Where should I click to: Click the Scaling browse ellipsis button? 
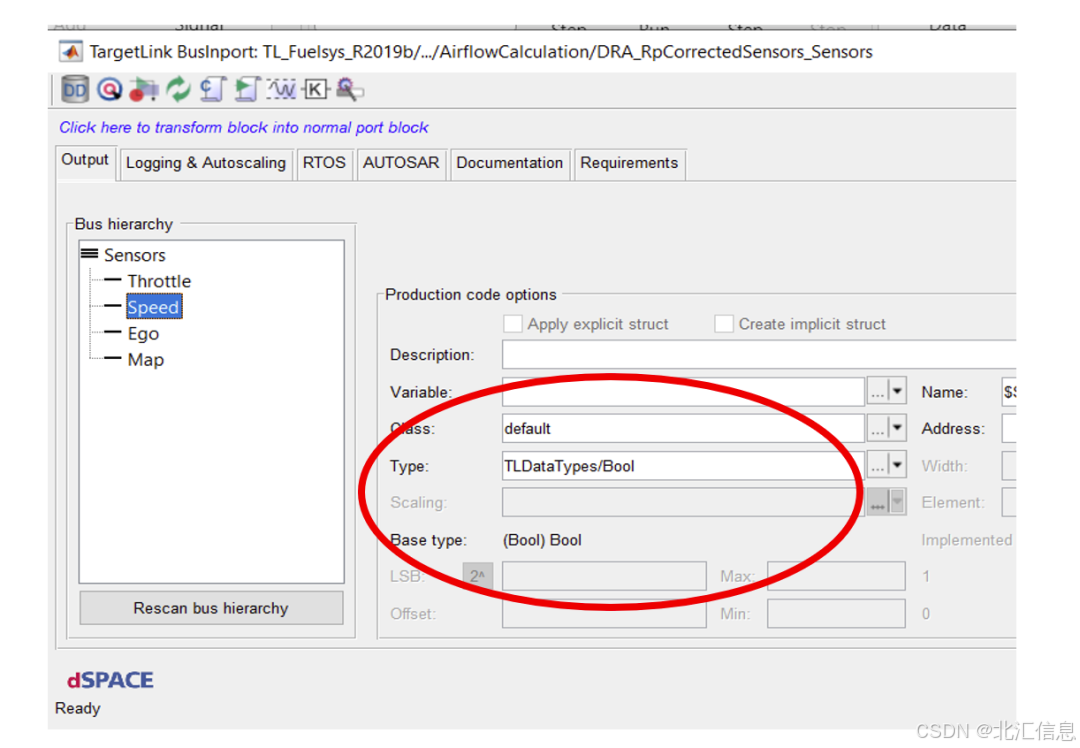878,502
